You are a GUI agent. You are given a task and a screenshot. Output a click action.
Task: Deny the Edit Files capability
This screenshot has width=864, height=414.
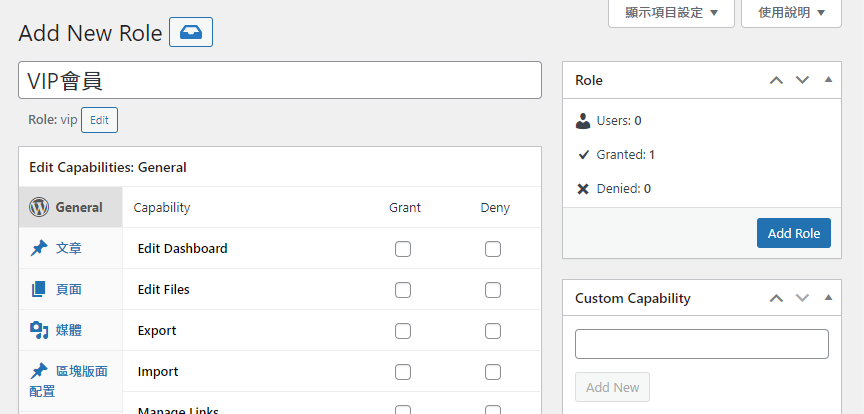coord(493,290)
